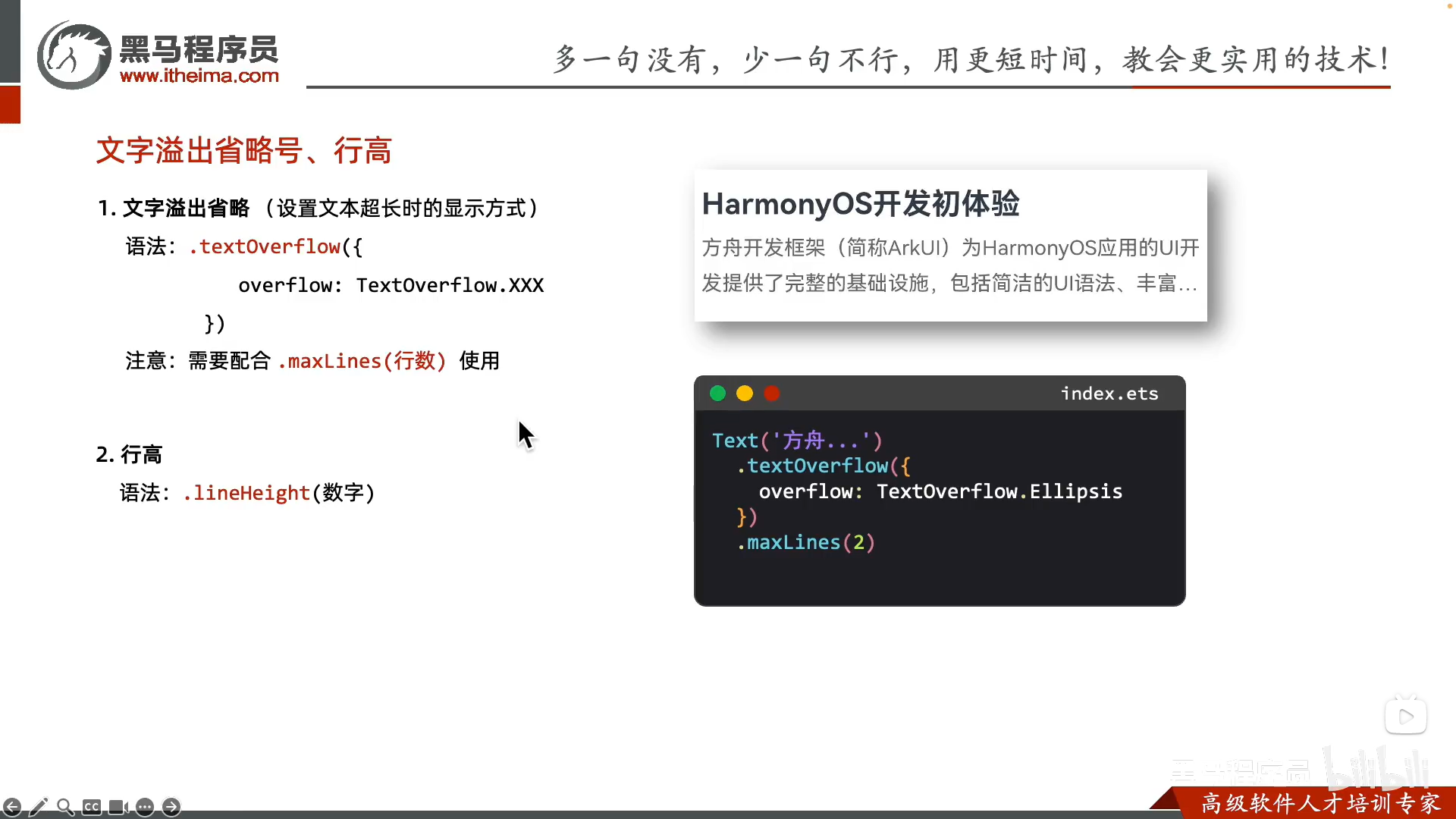Toggle CC subtitles in slideshow

92,807
